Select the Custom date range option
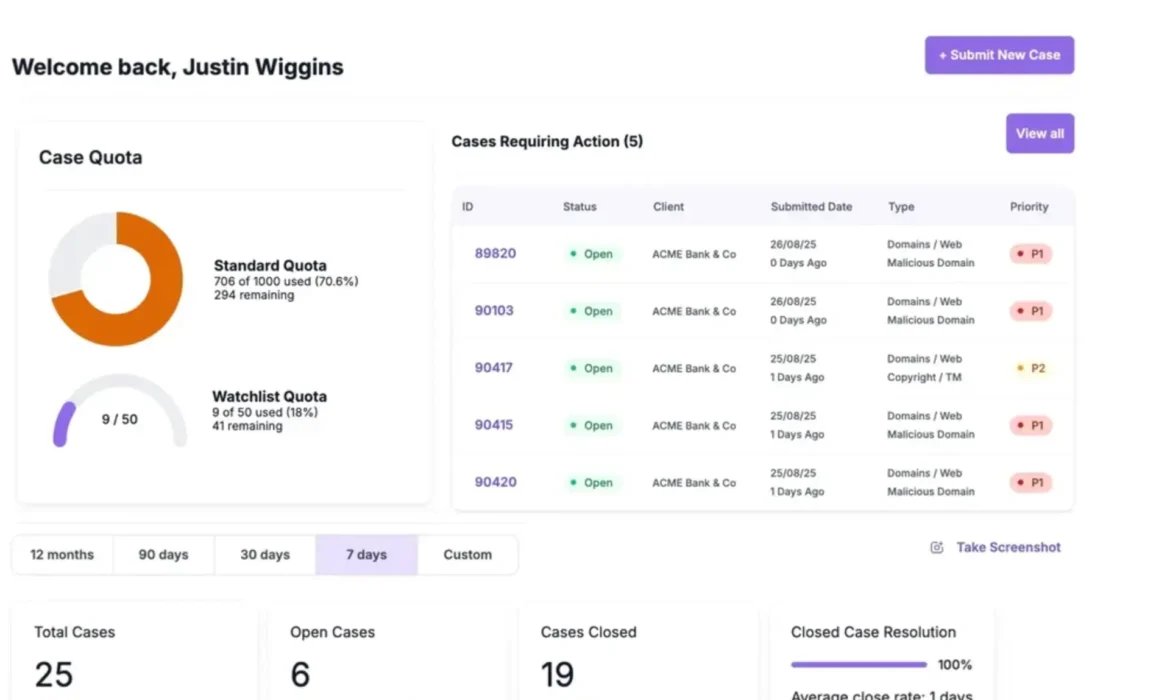Image resolution: width=1170 pixels, height=700 pixels. click(467, 554)
